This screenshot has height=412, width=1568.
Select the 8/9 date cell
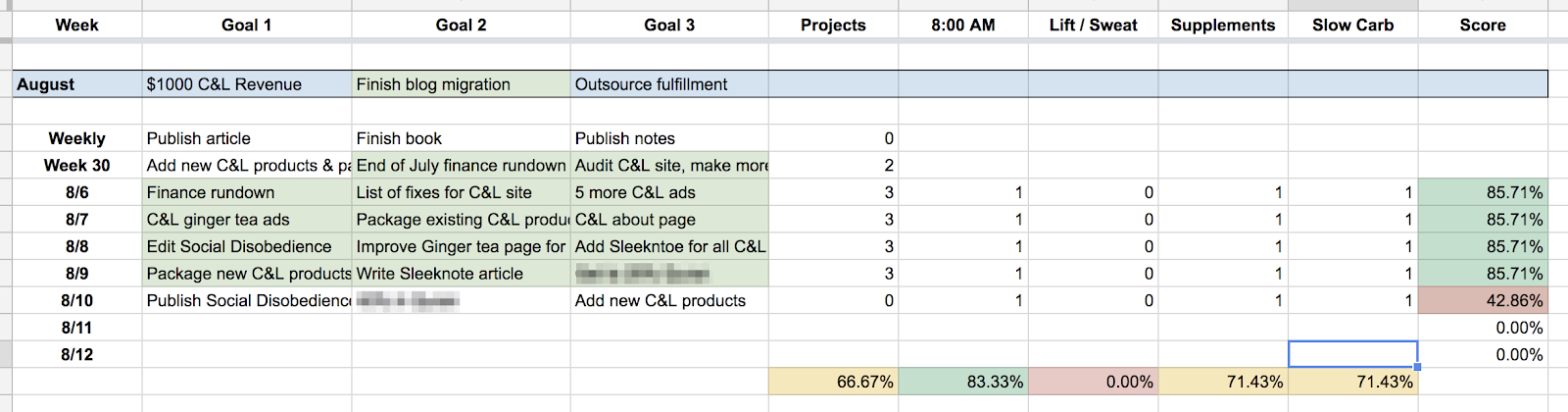point(77,274)
